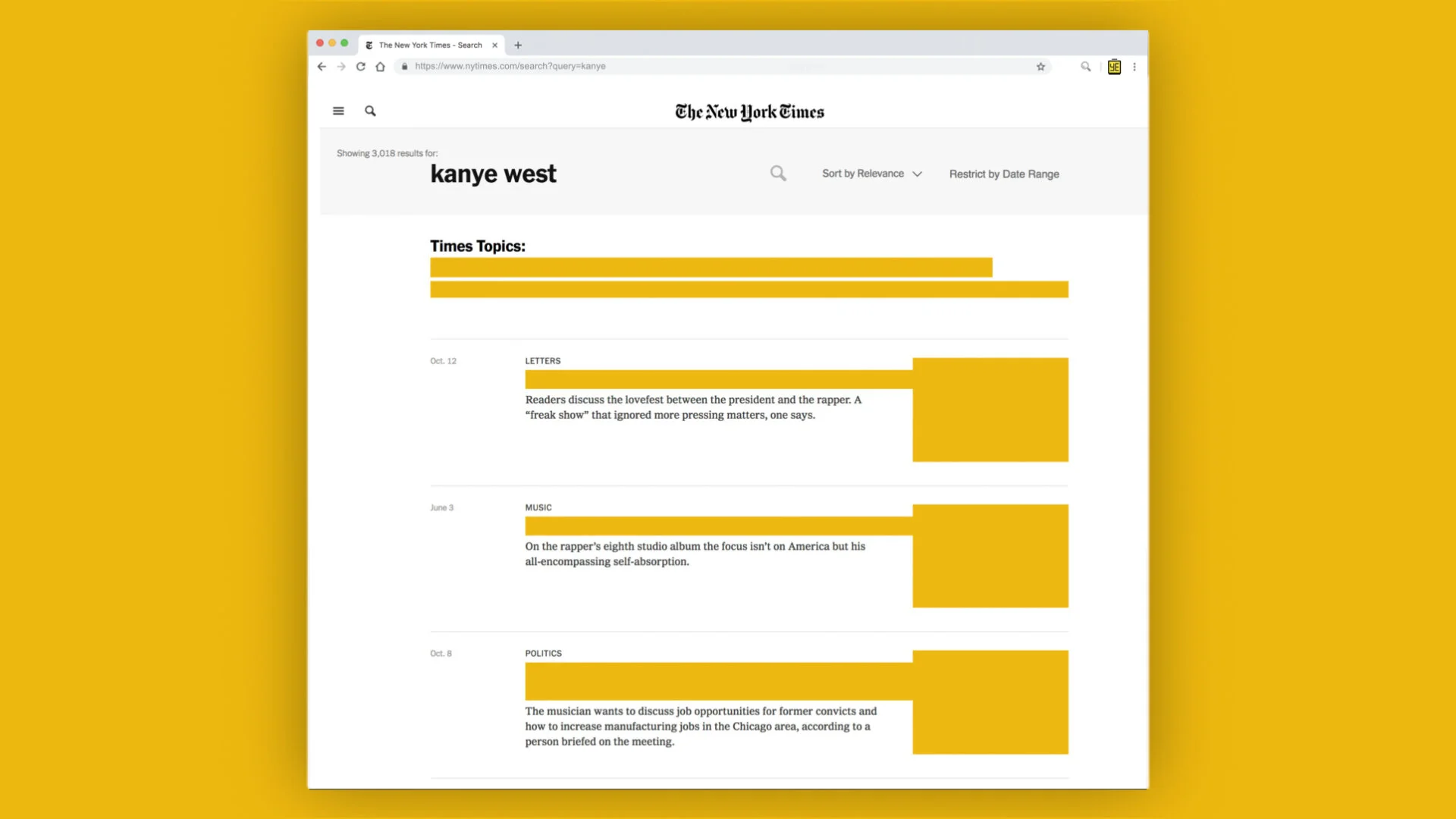Open the MUSIC section label
Image resolution: width=1456 pixels, height=819 pixels.
click(x=538, y=507)
